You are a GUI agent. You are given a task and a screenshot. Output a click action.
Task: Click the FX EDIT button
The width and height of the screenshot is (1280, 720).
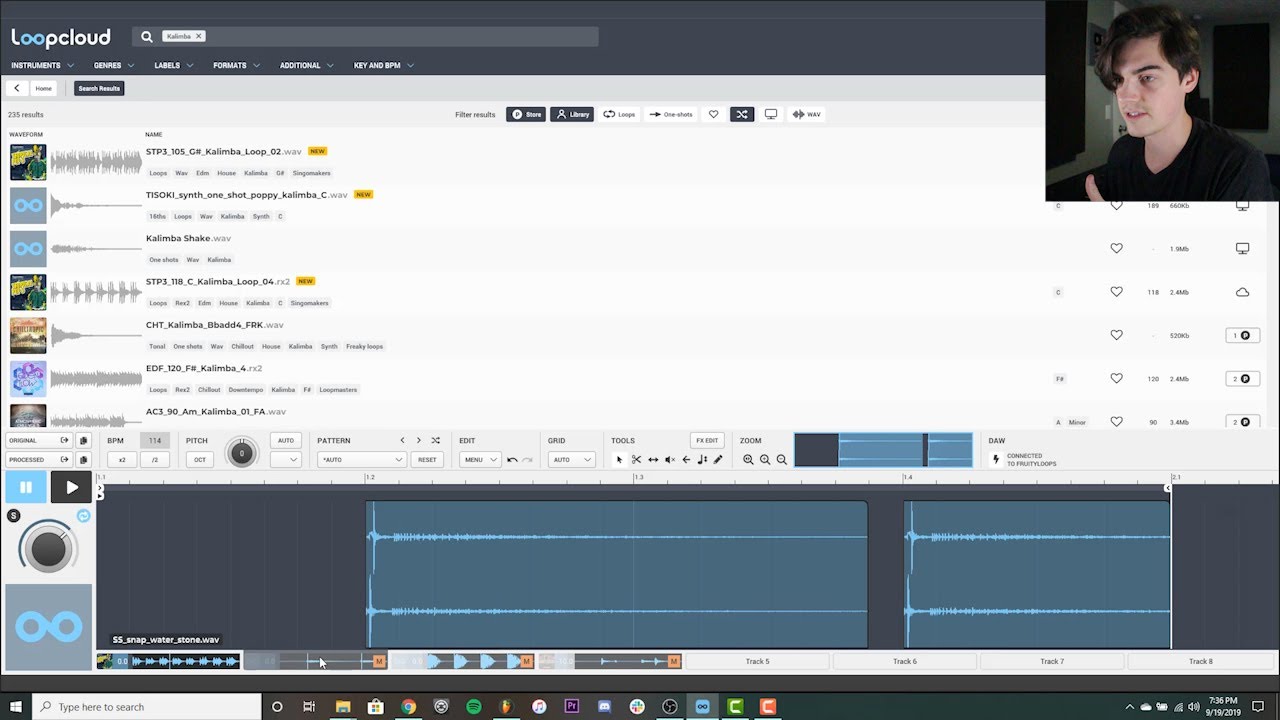707,441
